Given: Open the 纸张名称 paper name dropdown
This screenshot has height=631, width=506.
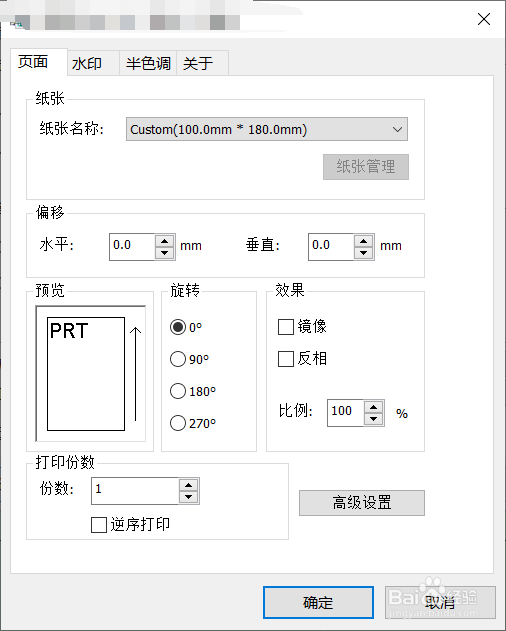Looking at the screenshot, I should (266, 129).
